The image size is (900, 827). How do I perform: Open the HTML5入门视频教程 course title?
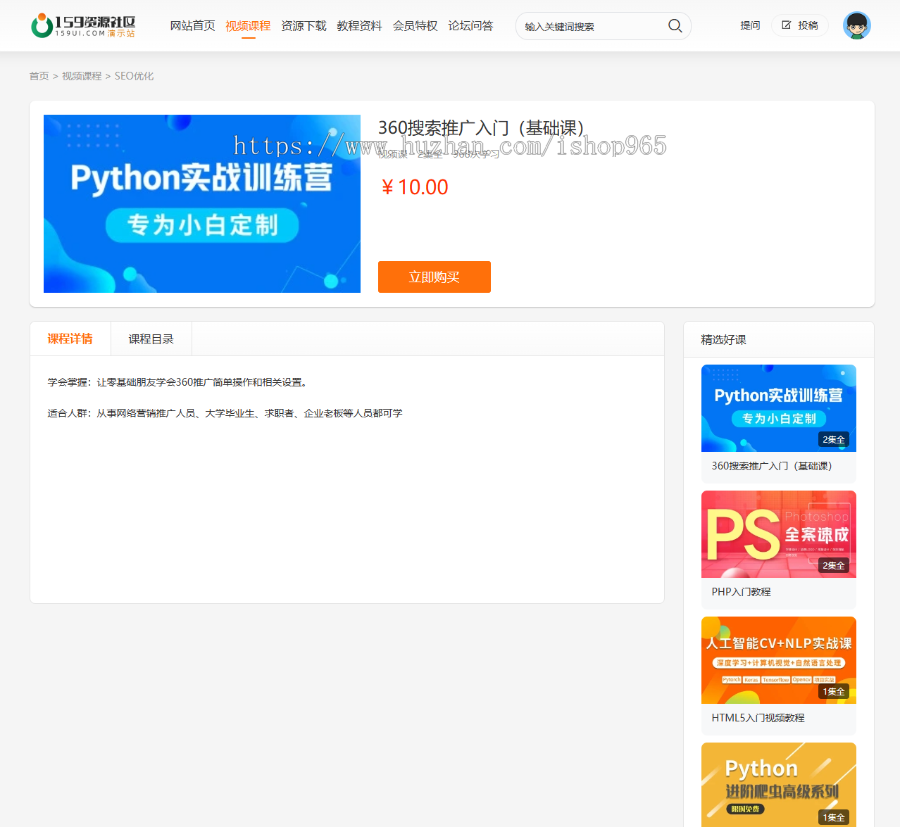point(758,717)
